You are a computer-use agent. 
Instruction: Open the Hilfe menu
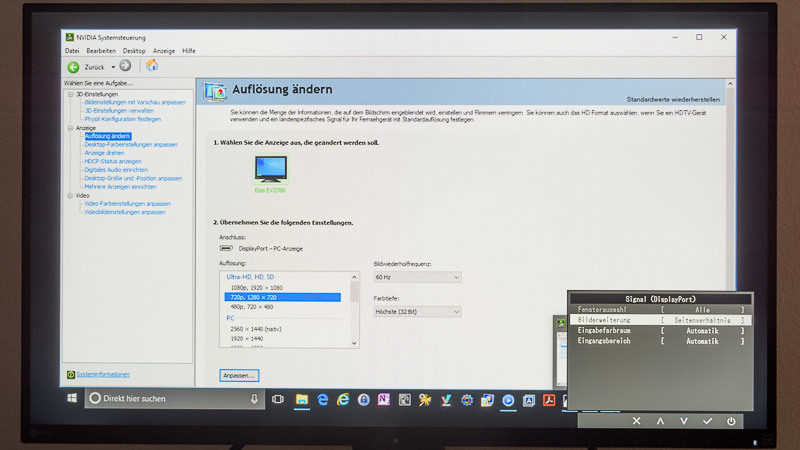coord(189,51)
